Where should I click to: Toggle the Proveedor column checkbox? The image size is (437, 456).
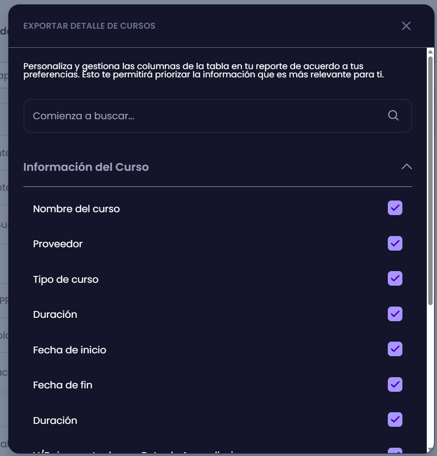(395, 243)
